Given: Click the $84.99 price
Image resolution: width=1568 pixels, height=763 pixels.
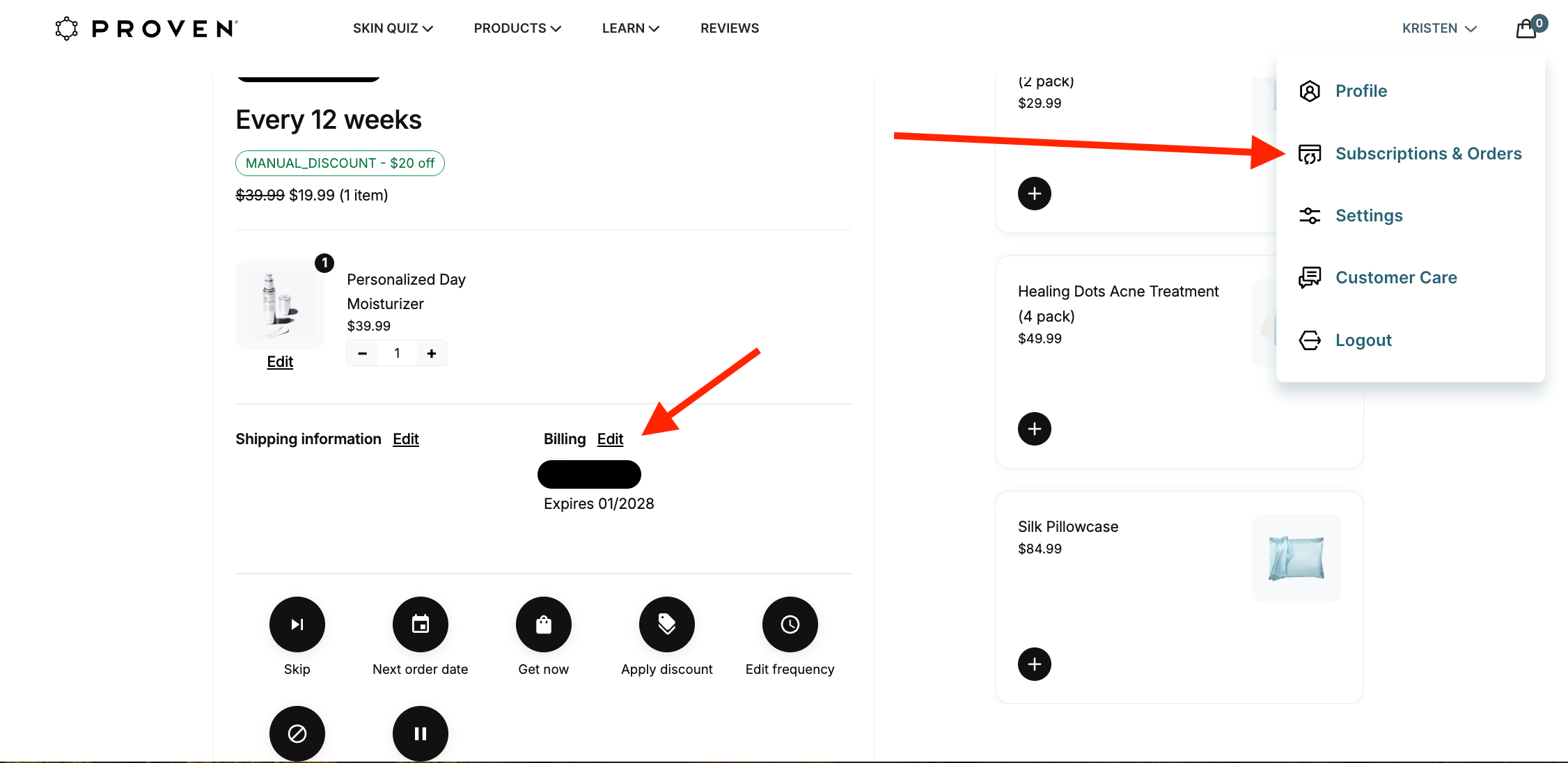Looking at the screenshot, I should tap(1040, 549).
